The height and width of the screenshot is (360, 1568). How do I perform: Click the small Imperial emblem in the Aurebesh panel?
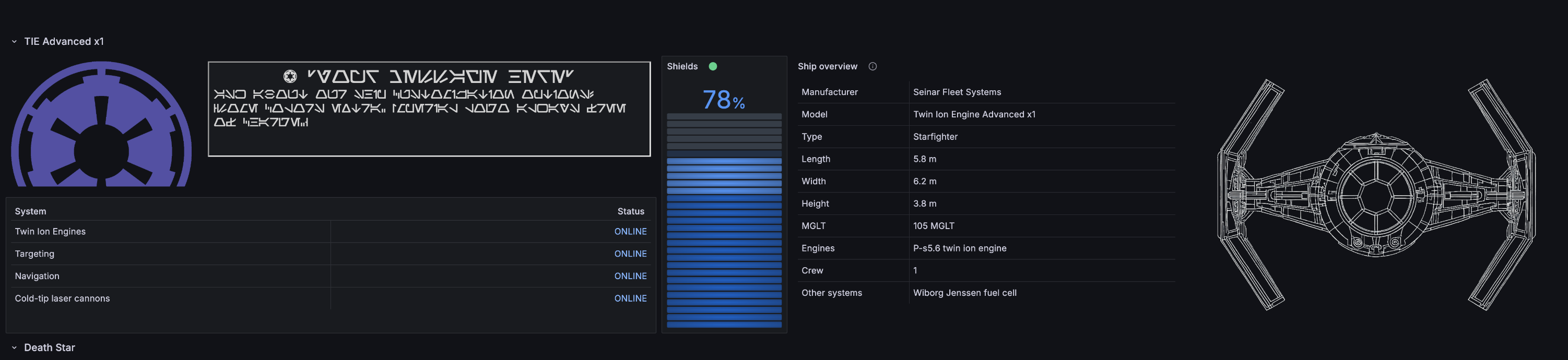click(x=290, y=77)
